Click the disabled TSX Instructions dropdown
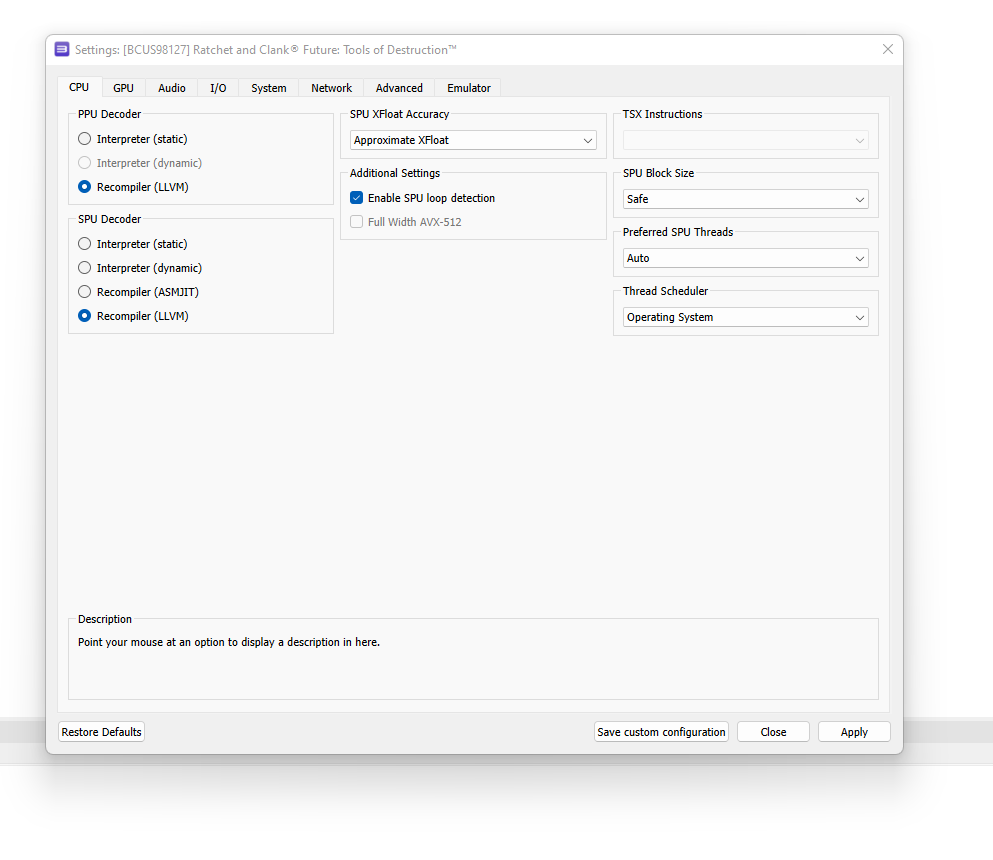 coord(744,140)
